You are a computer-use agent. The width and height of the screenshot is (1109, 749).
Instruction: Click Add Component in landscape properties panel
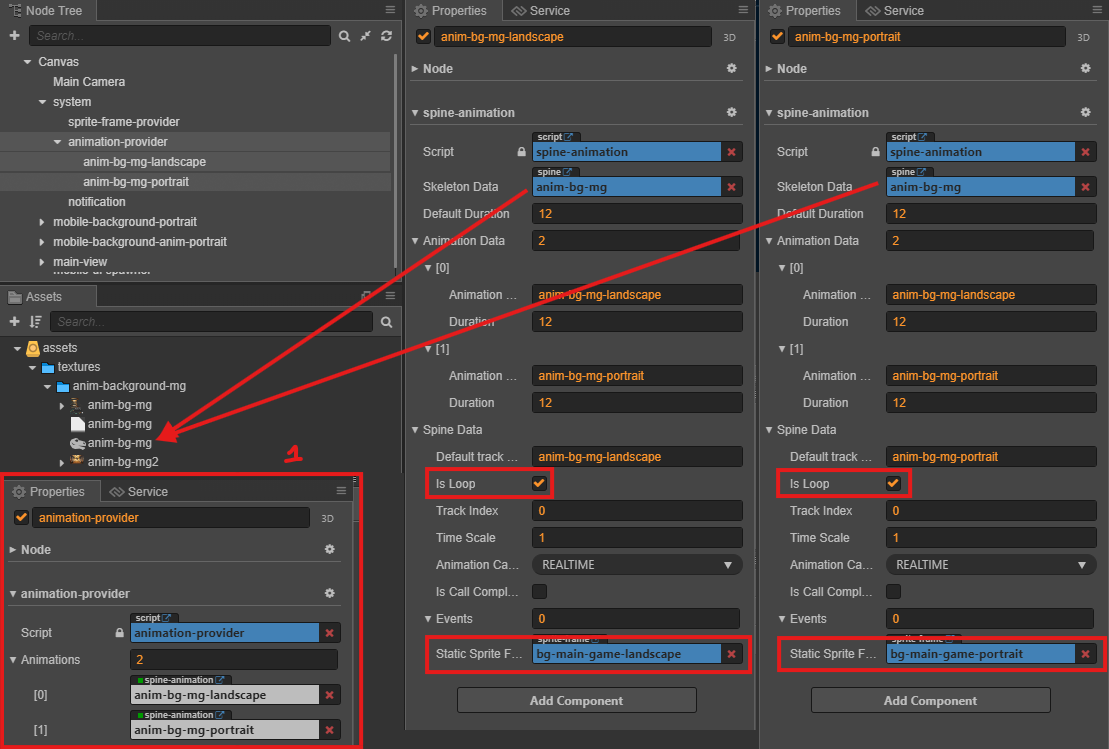point(576,701)
